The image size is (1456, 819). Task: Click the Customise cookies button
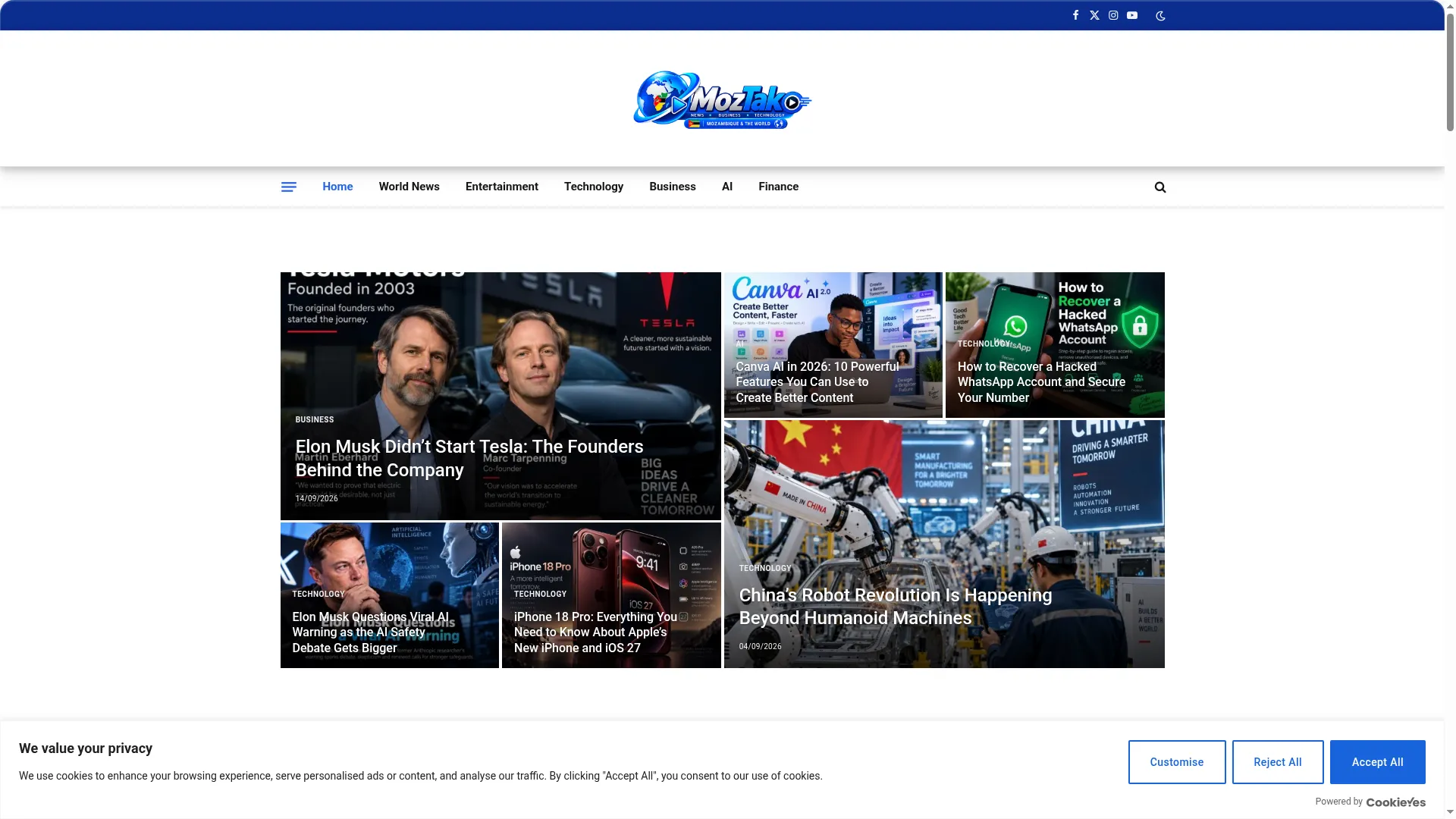pyautogui.click(x=1177, y=762)
